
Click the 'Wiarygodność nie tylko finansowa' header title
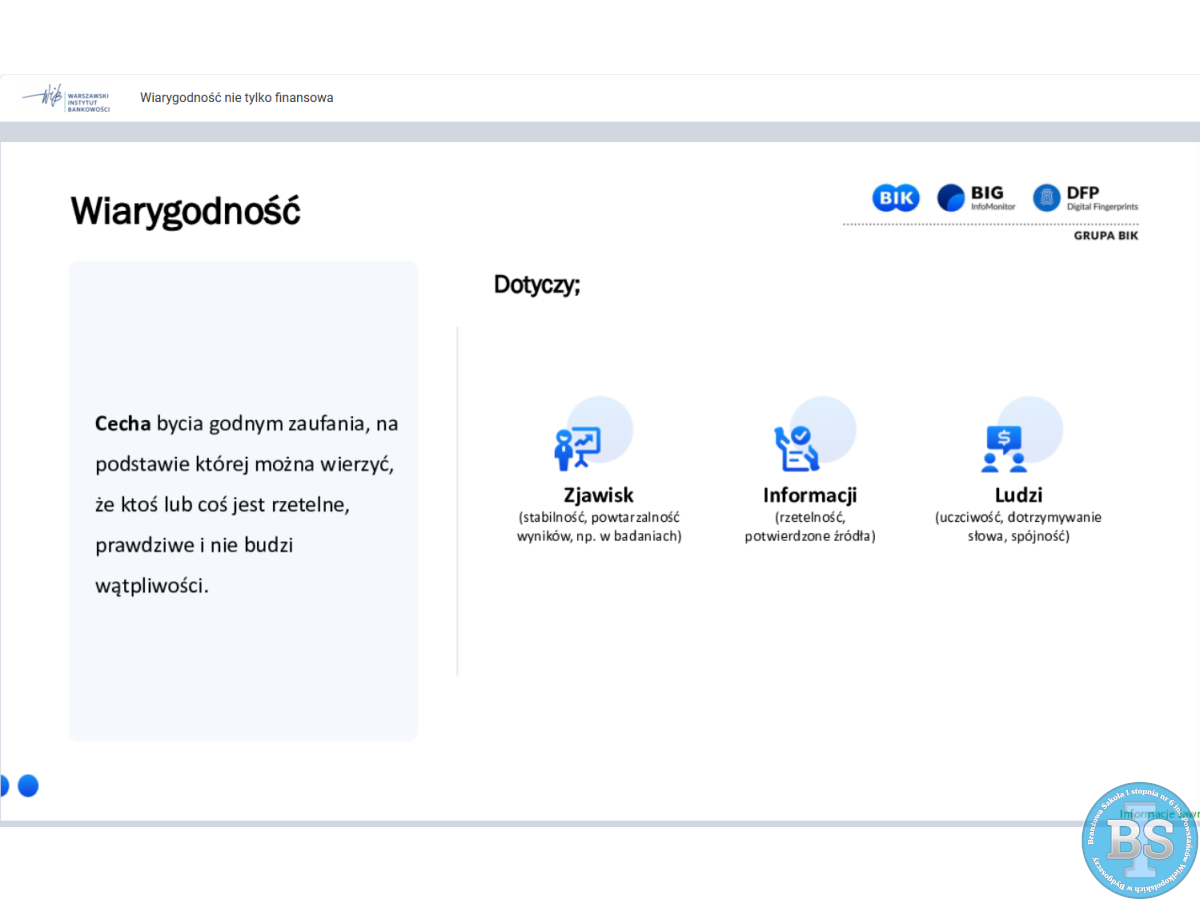point(237,98)
